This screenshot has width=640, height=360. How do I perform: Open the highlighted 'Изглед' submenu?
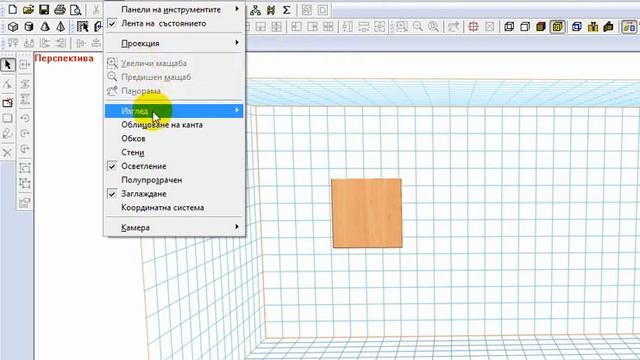coord(174,111)
